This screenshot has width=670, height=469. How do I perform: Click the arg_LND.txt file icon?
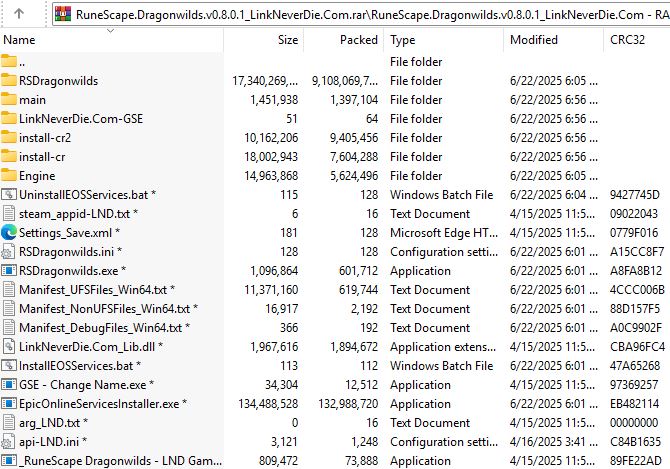point(9,422)
